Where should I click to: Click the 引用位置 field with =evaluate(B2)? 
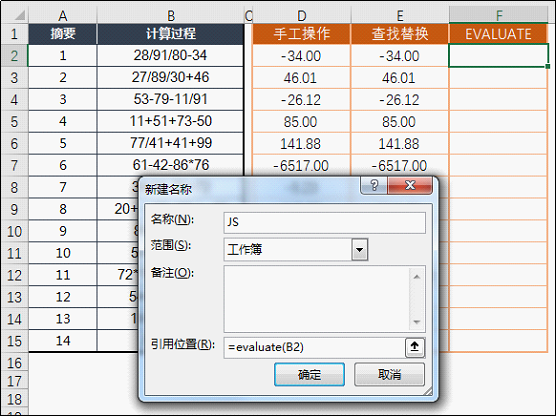[315, 347]
